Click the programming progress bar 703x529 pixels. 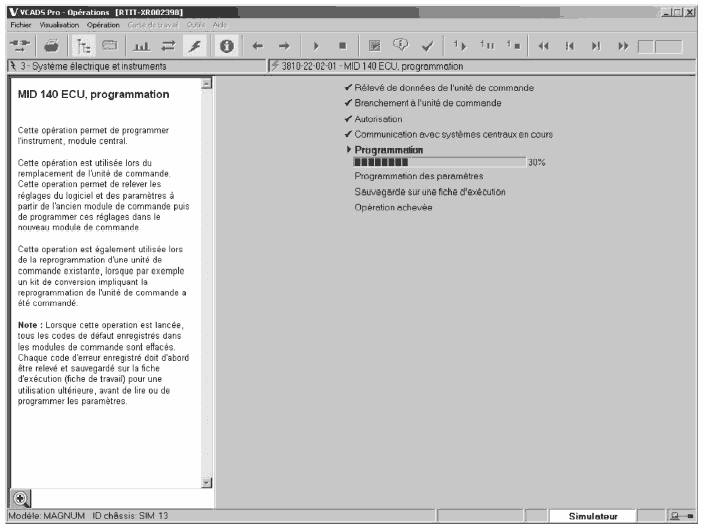[x=439, y=161]
